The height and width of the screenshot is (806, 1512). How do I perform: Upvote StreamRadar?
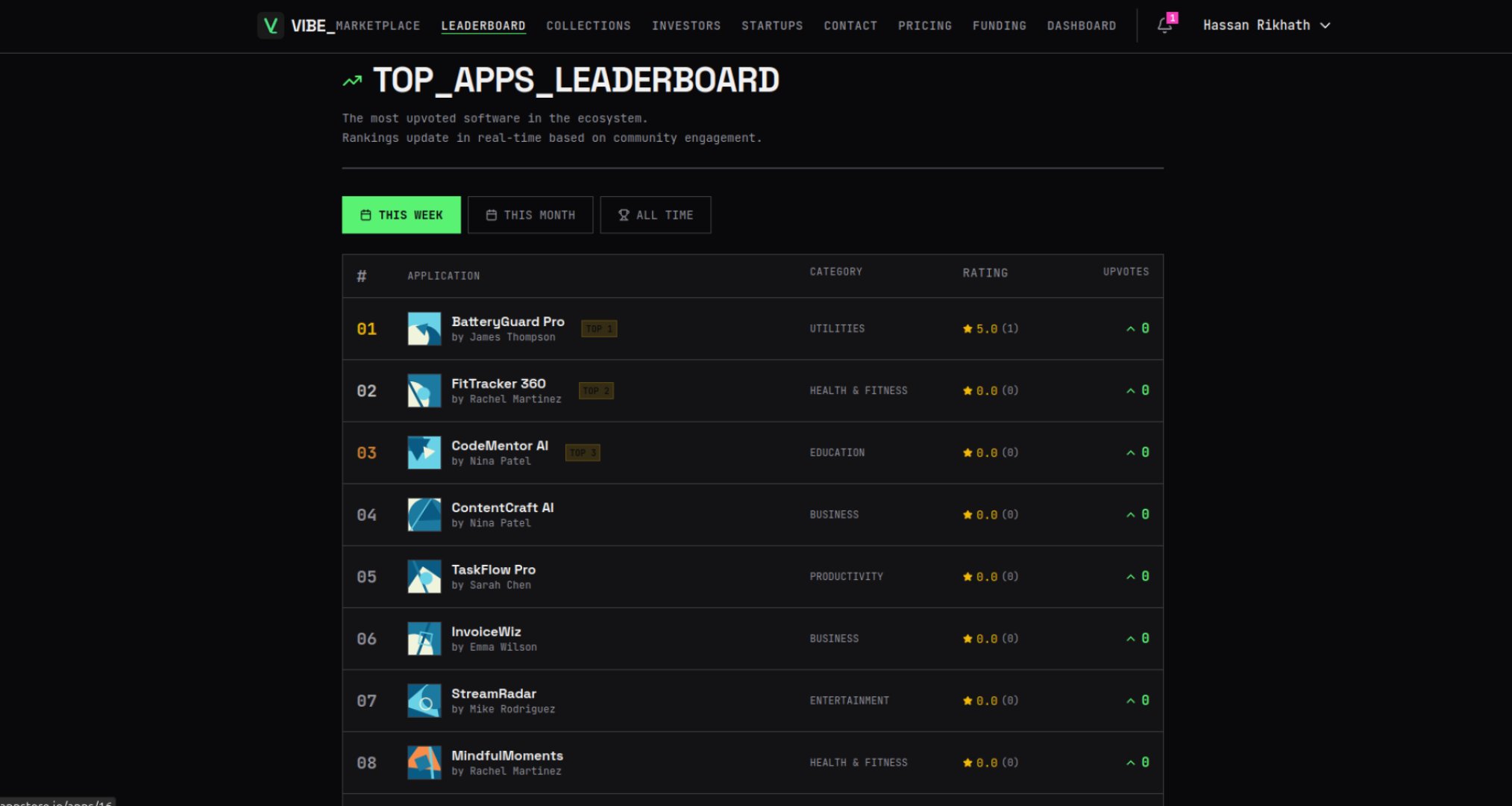(1138, 700)
